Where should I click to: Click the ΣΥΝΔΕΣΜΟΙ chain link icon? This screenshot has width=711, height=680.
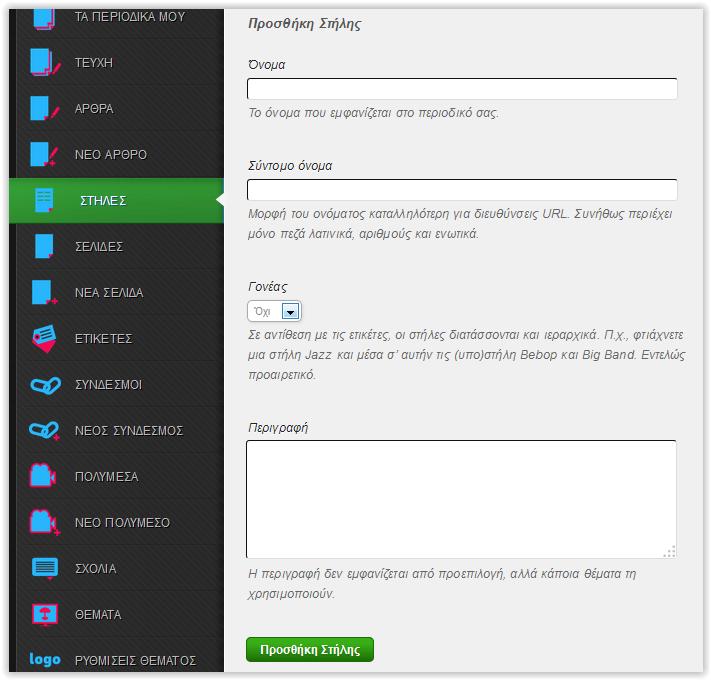(45, 385)
